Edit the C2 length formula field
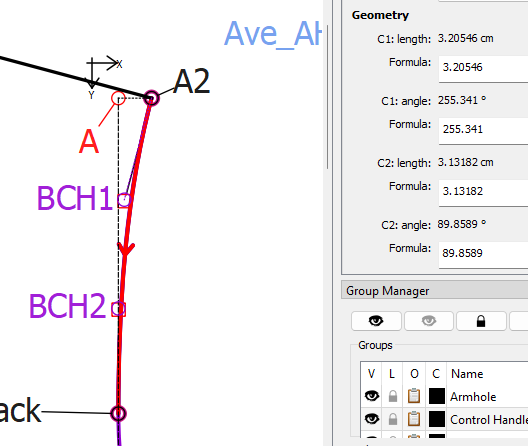This screenshot has width=528, height=446. pyautogui.click(x=484, y=192)
